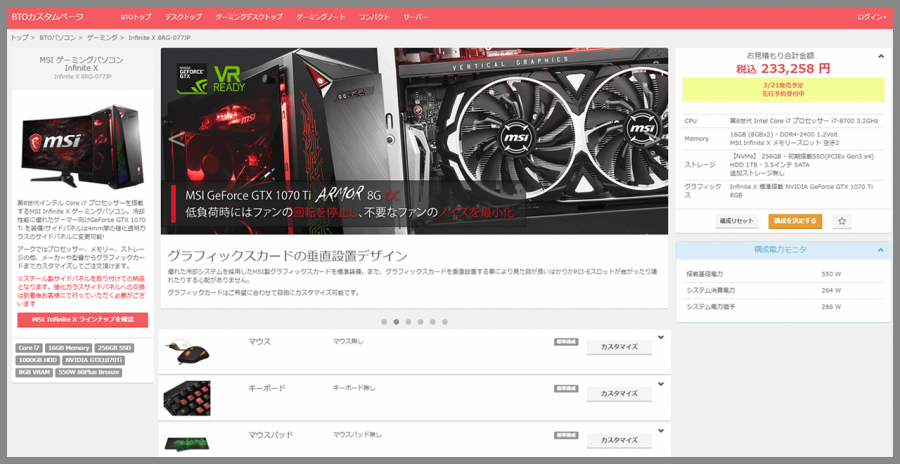Select first carousel dot indicator
The image size is (900, 464).
384,322
